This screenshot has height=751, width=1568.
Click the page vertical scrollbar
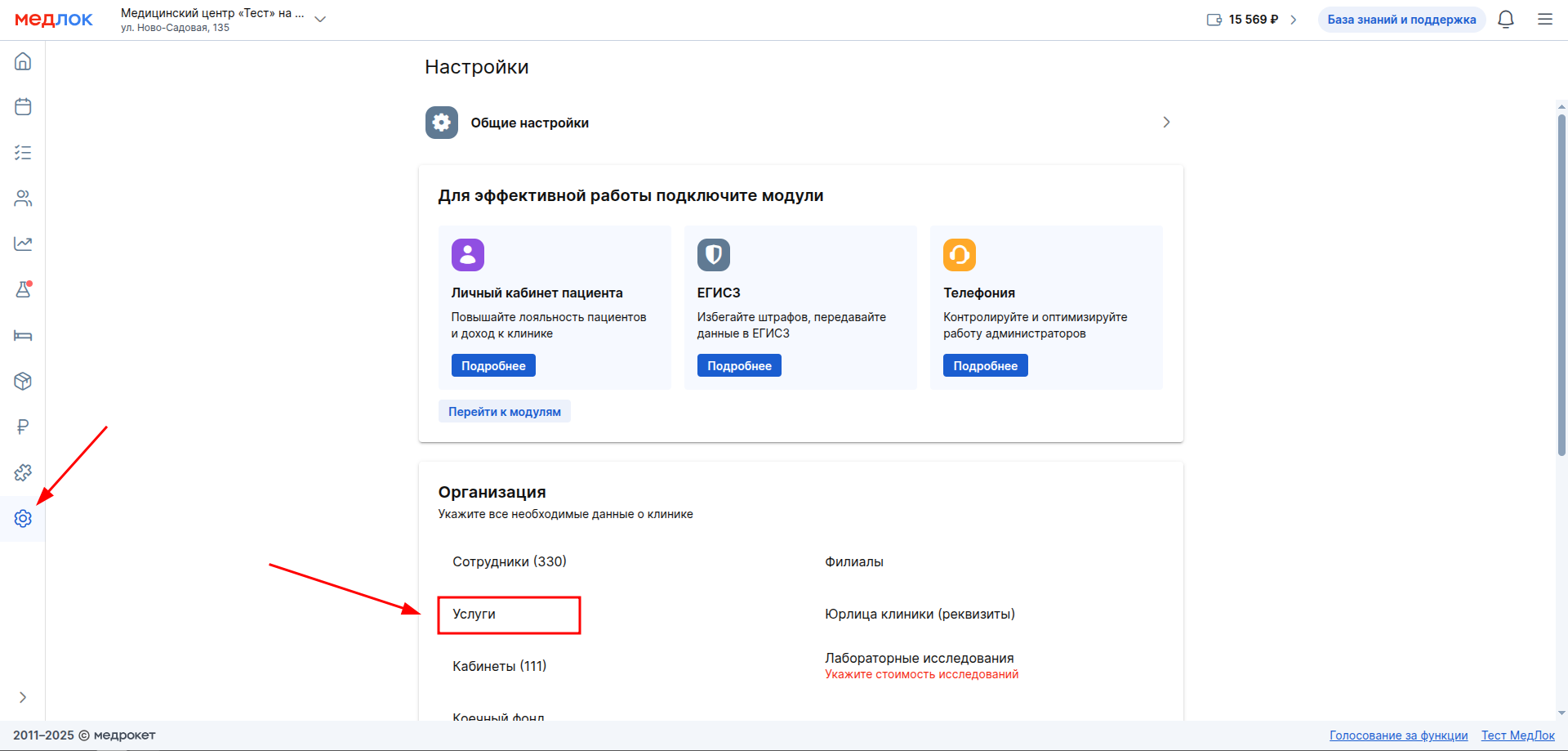coord(1561,286)
